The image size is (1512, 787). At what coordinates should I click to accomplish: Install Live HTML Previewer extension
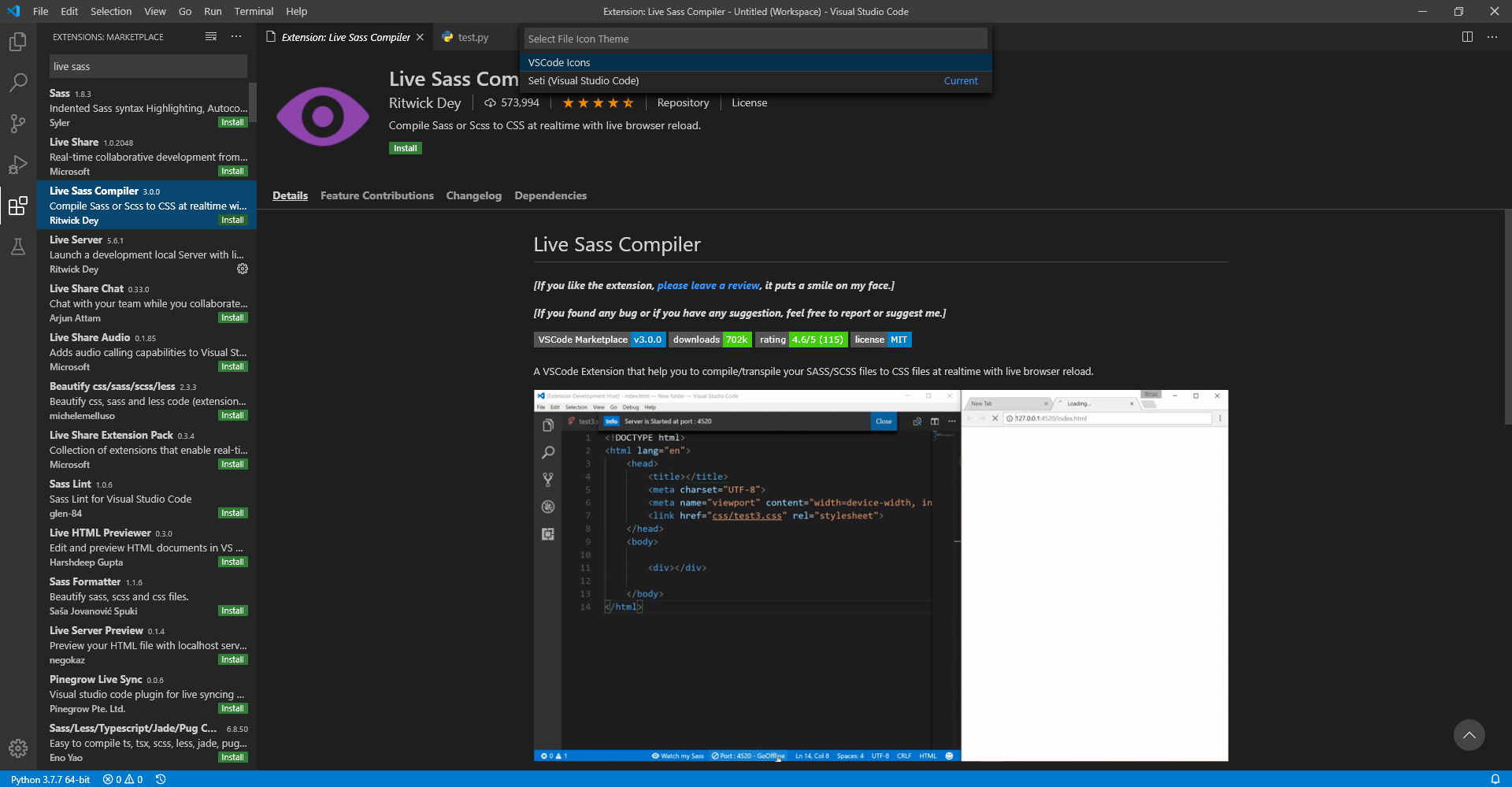232,562
